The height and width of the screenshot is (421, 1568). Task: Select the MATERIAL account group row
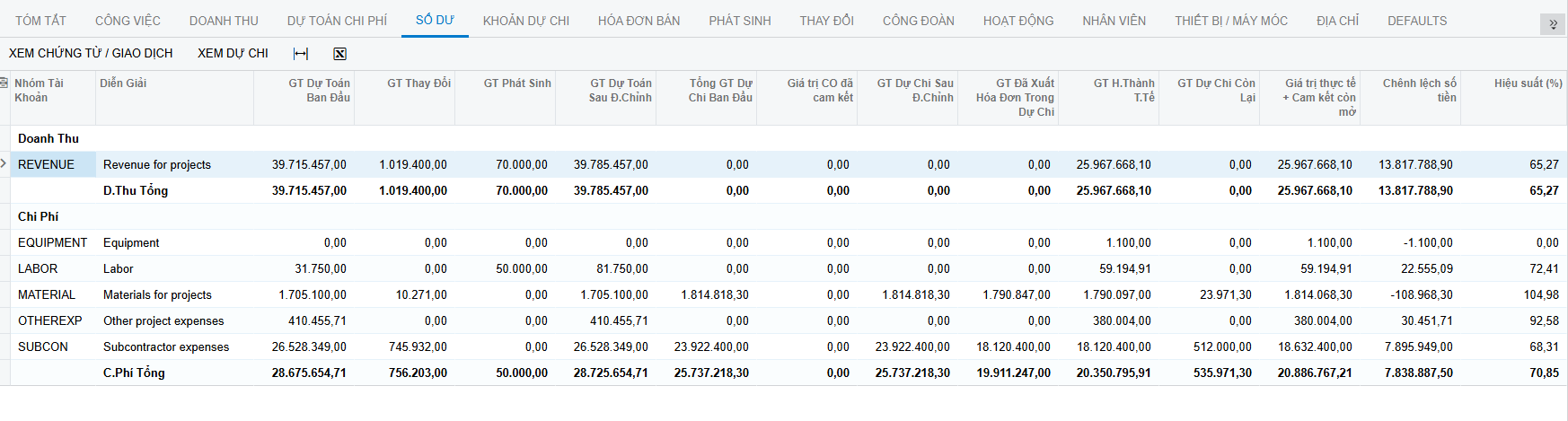[52, 294]
